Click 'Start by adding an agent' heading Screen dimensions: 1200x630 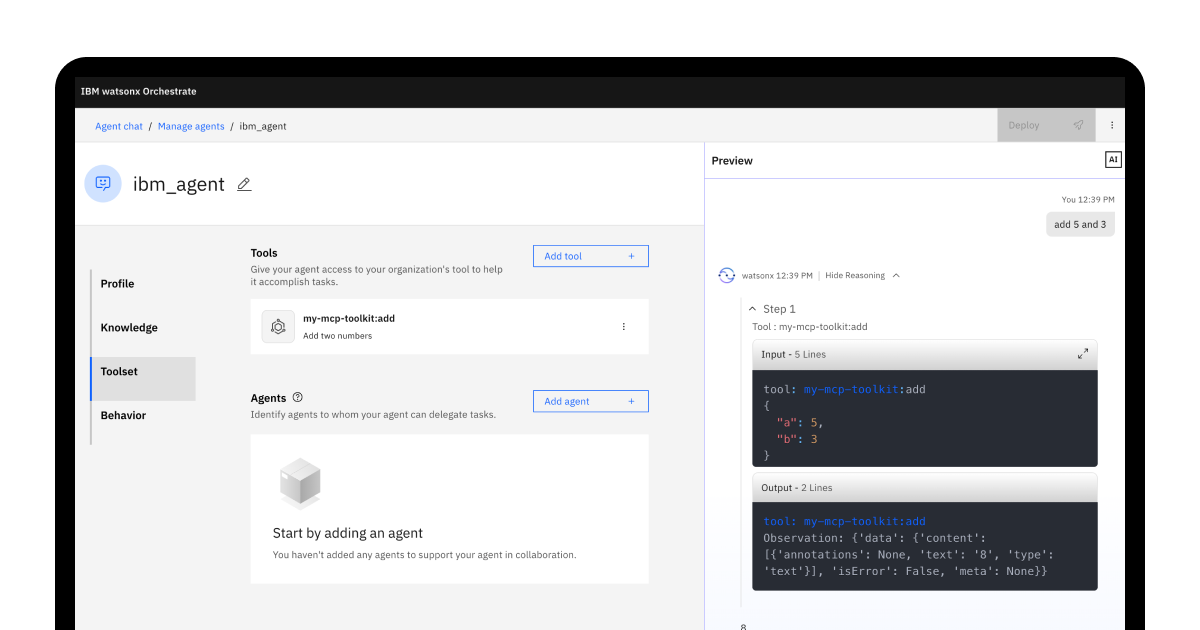pos(348,533)
